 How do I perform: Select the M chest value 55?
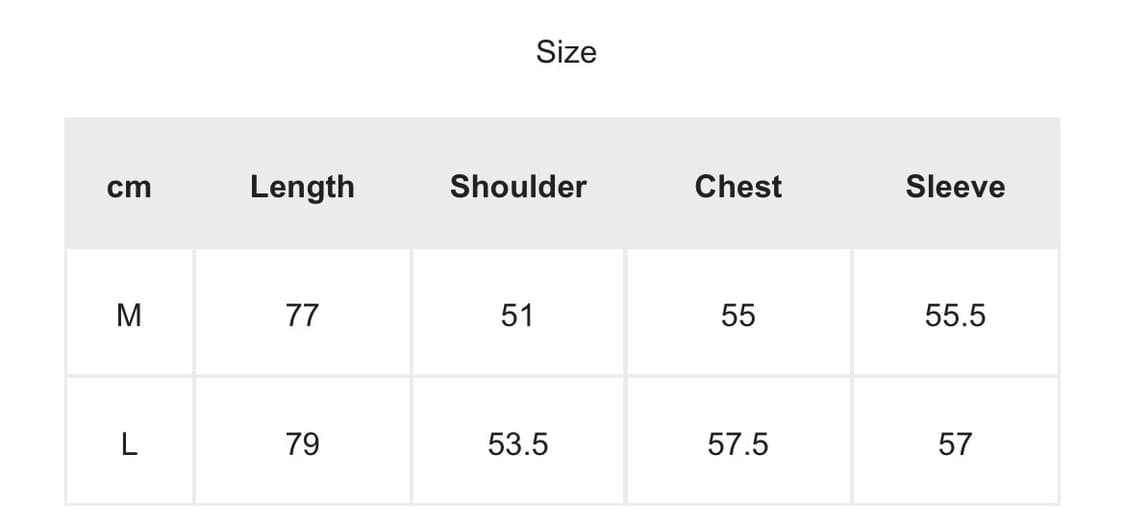coord(738,315)
